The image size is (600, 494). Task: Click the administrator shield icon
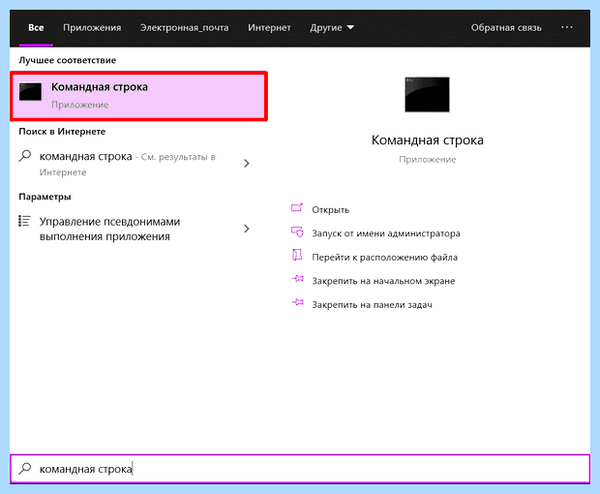(x=297, y=232)
